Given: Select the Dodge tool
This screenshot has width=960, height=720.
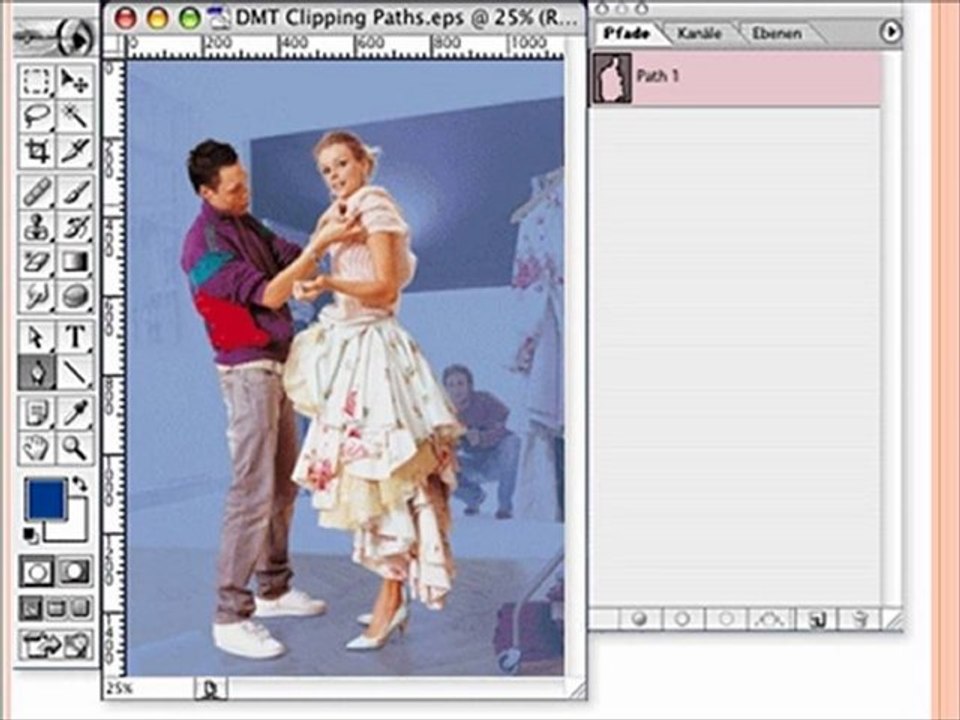Looking at the screenshot, I should [x=75, y=297].
